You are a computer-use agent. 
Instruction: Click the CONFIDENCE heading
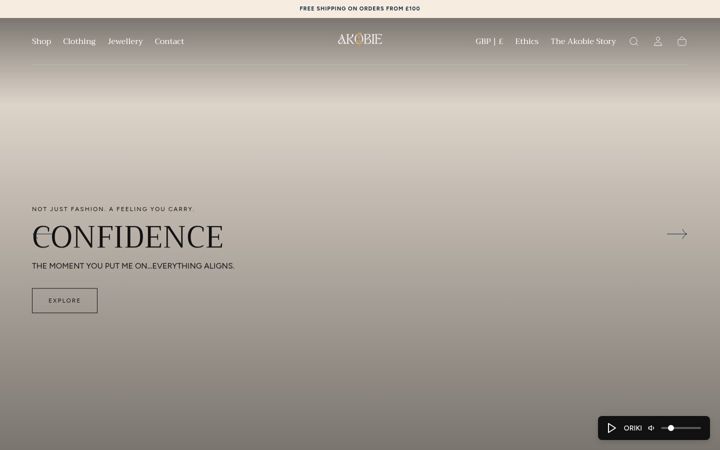[128, 237]
